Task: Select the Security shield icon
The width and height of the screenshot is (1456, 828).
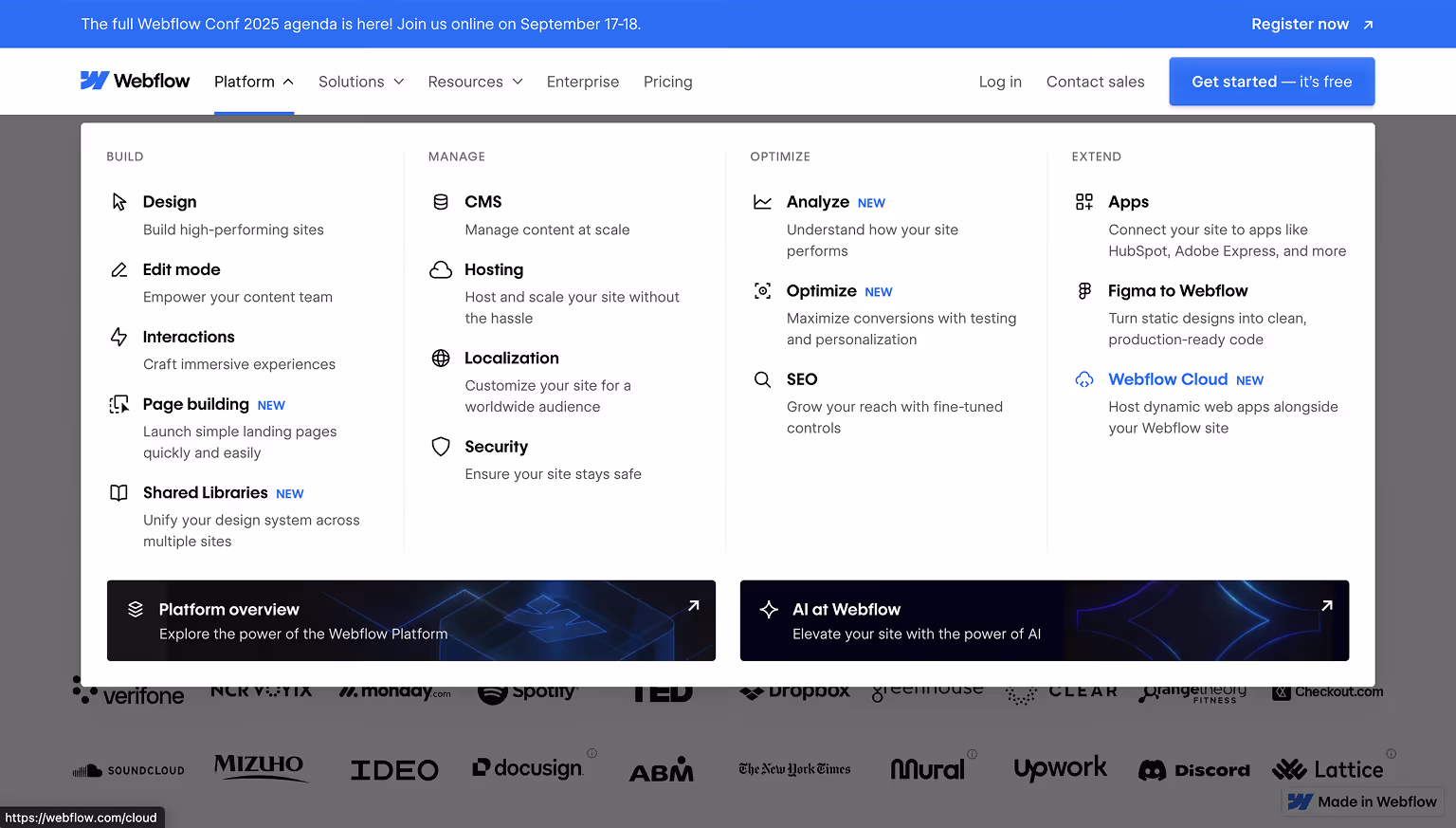Action: tap(440, 446)
